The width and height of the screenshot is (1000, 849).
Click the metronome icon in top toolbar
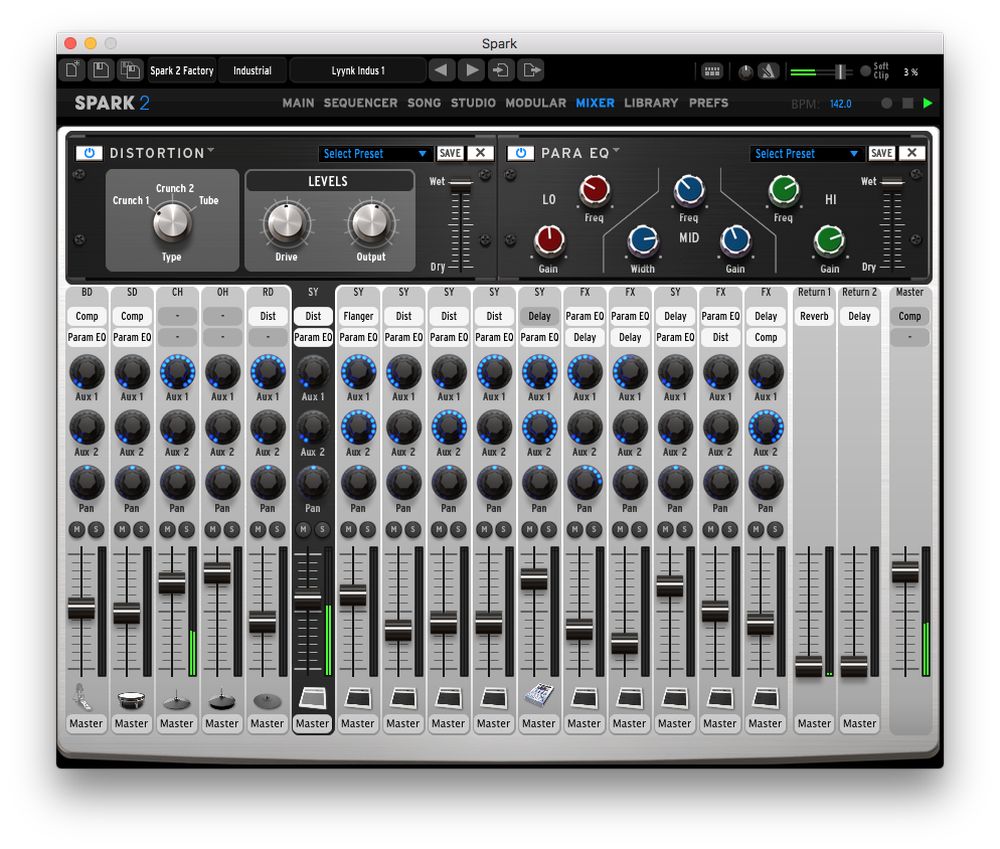(768, 71)
